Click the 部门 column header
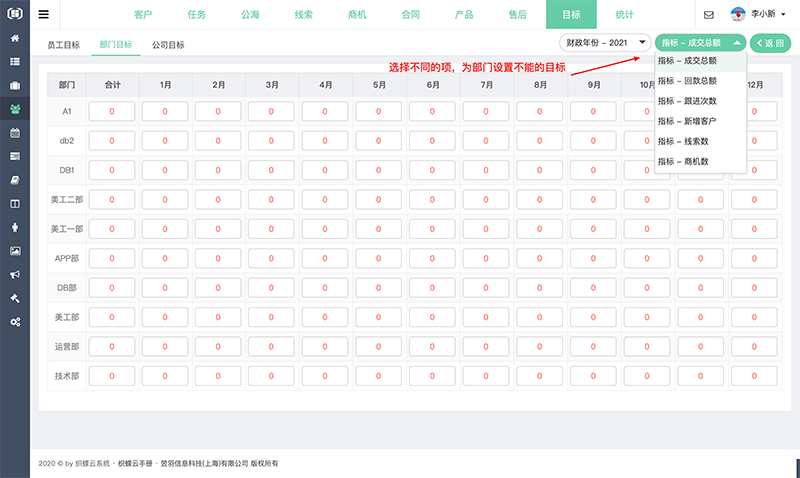Viewport: 800px width, 478px height. pos(67,85)
